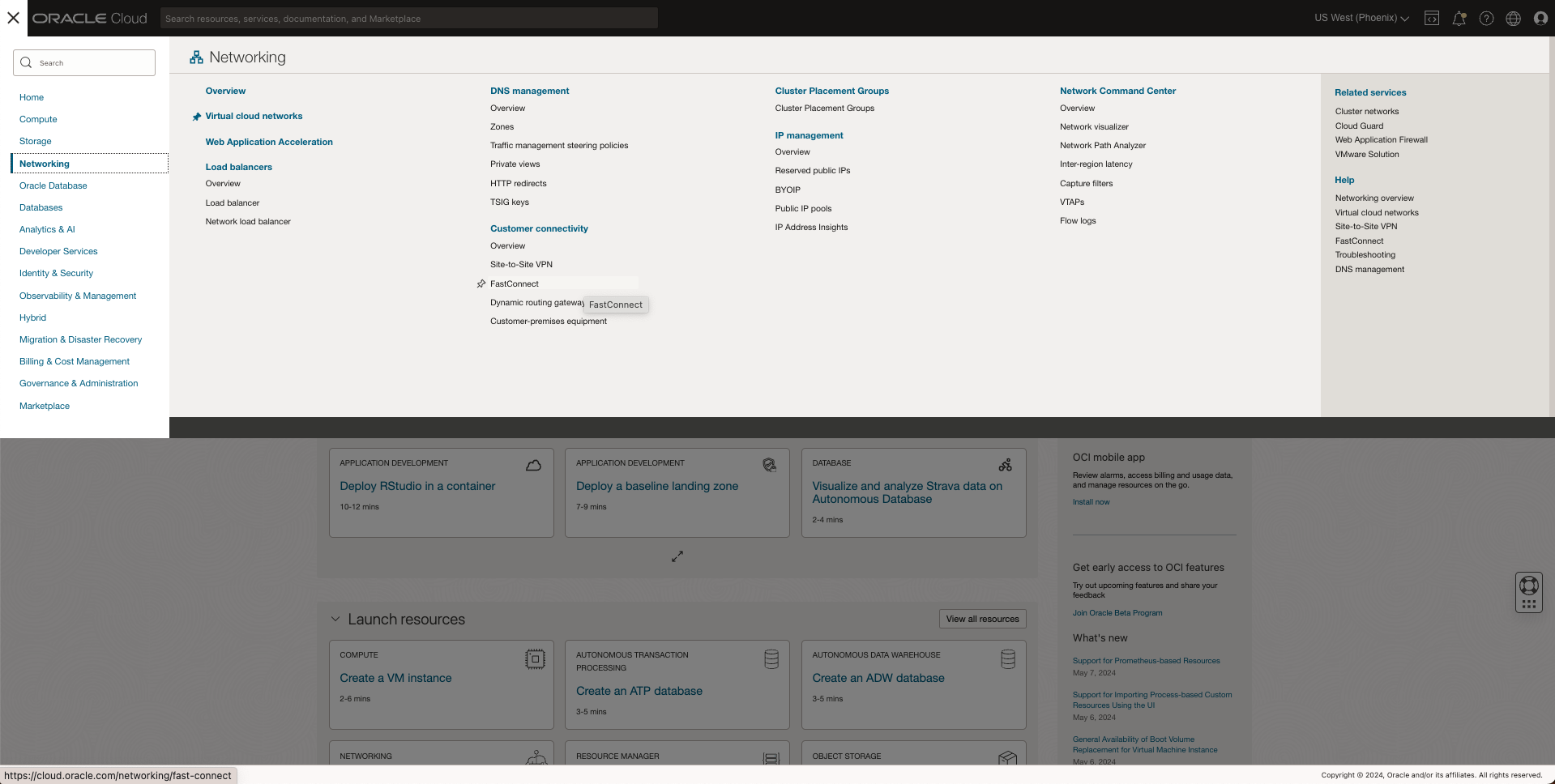Open the user profile avatar icon
Screen dimensions: 1555x784
1540,18
